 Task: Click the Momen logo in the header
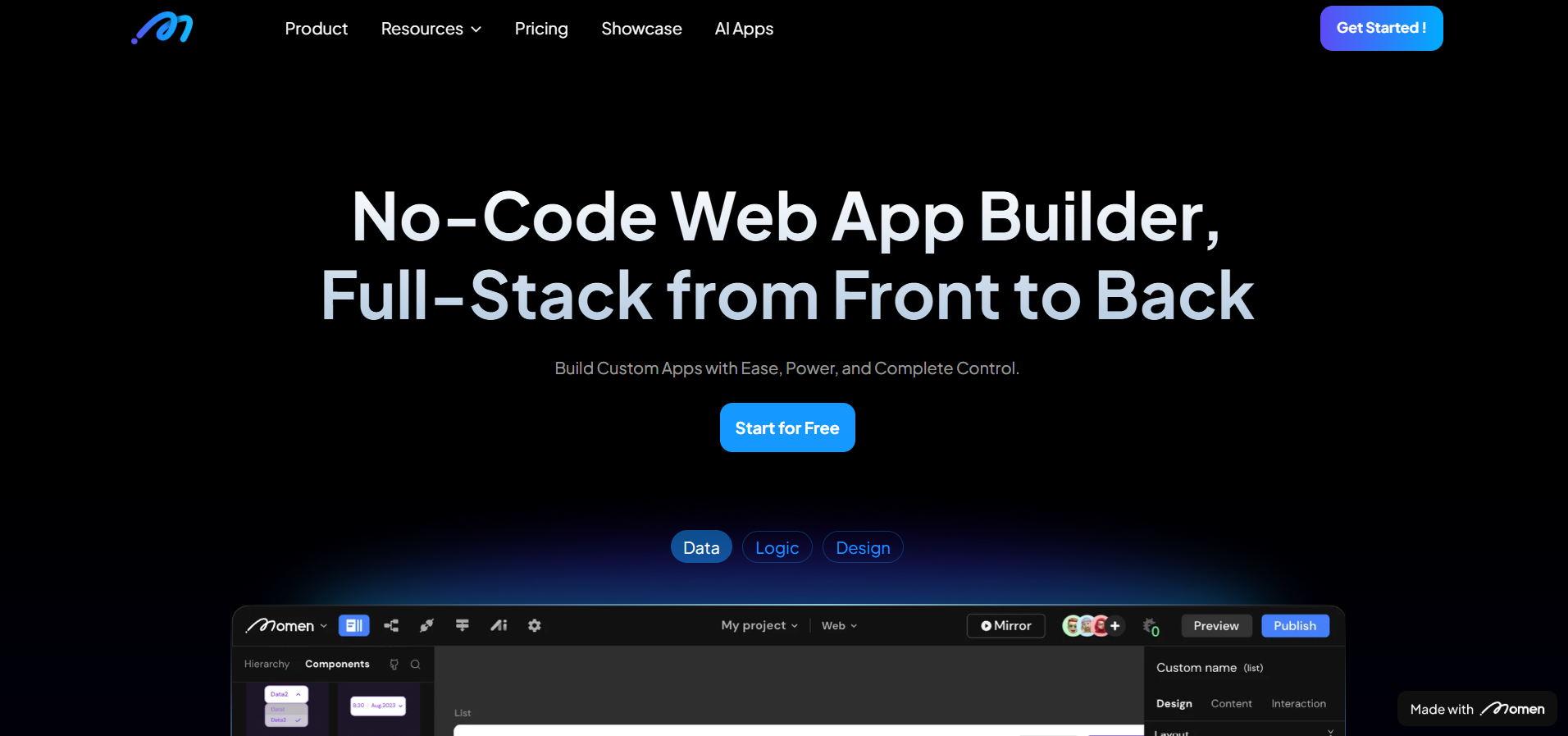point(162,29)
